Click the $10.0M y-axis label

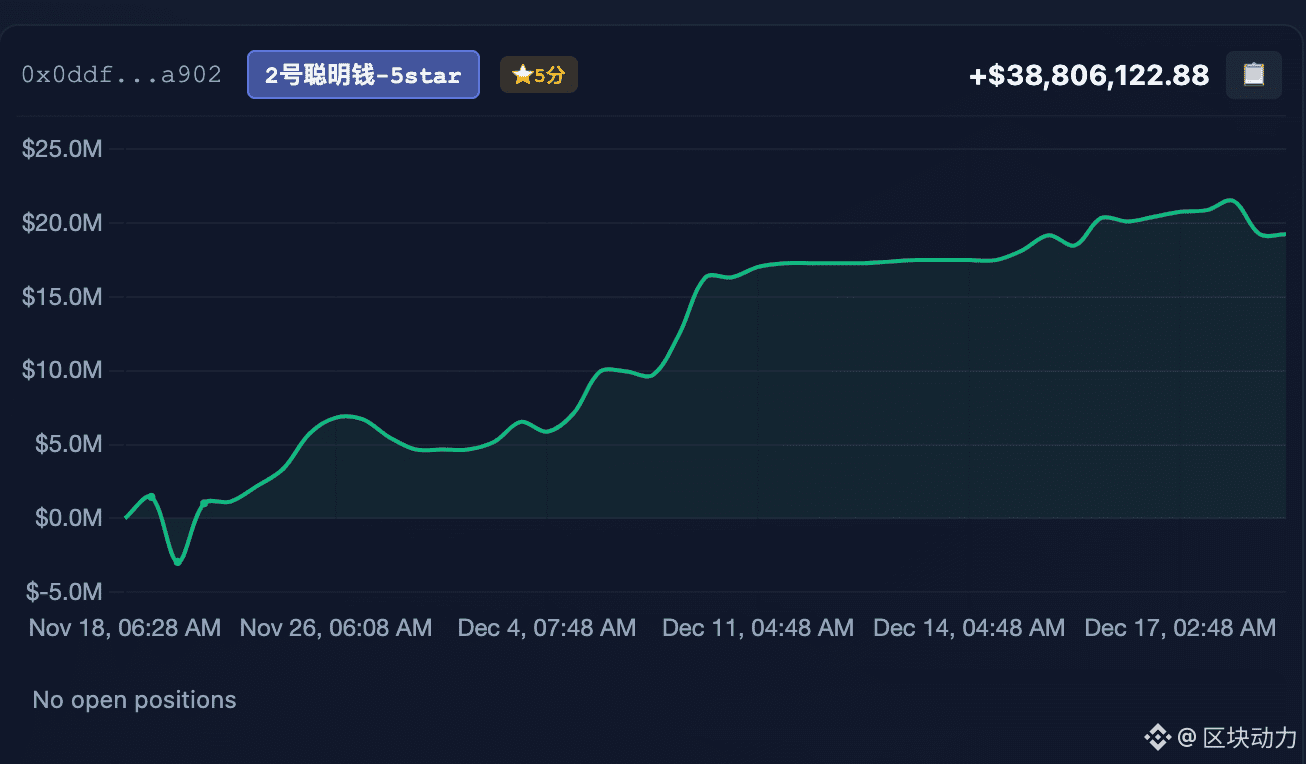[62, 371]
